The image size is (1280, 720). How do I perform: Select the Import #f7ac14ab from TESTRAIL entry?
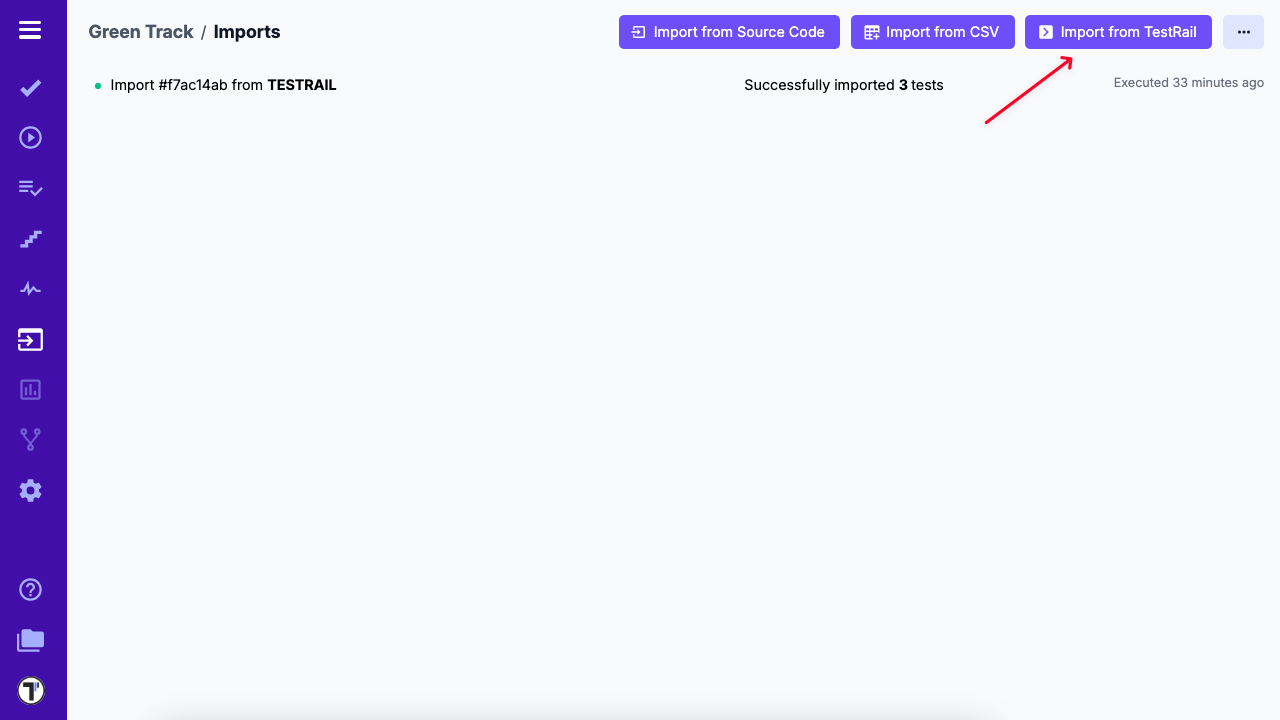coord(222,85)
